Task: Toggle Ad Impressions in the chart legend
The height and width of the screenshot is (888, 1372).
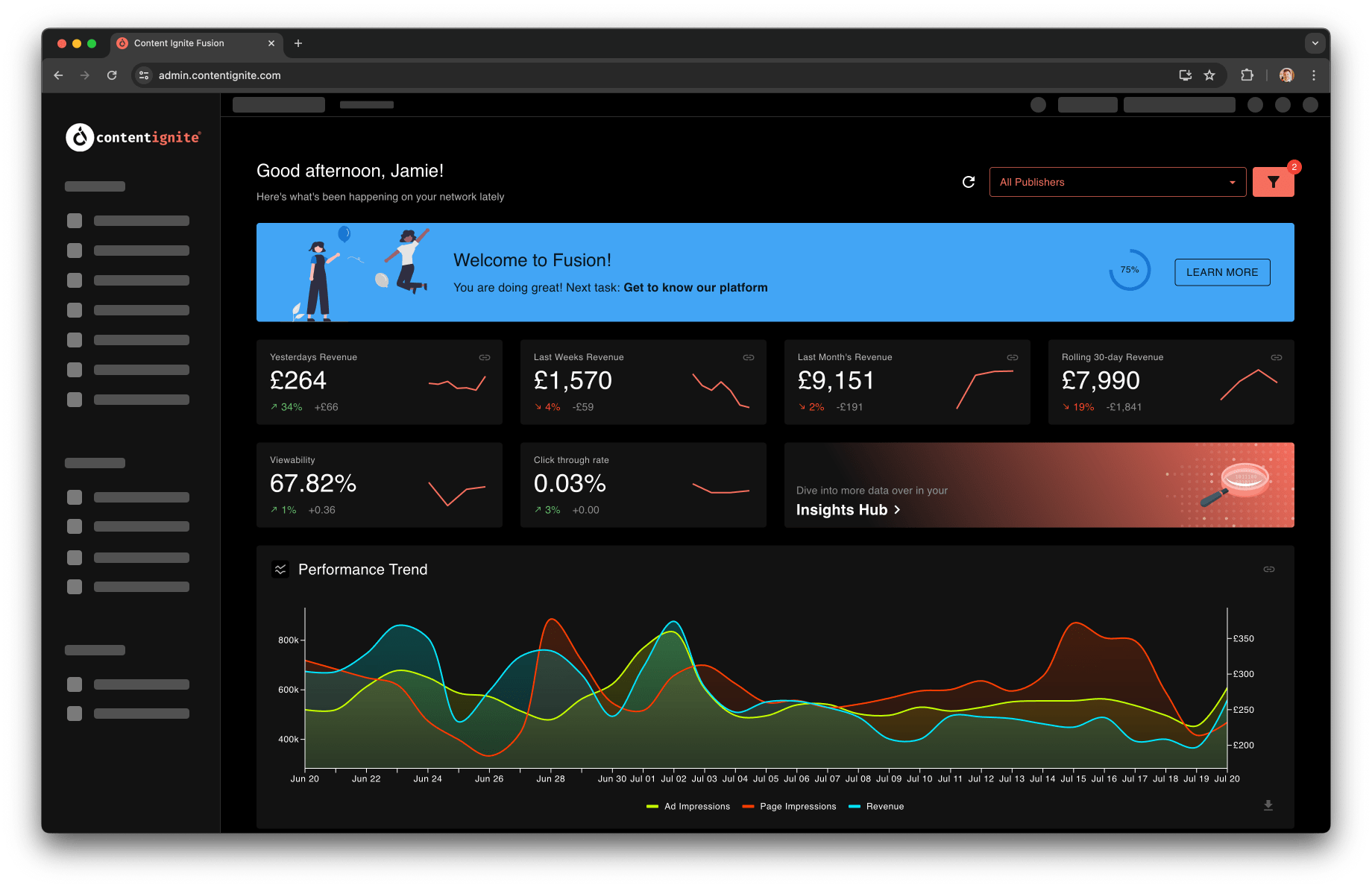Action: (x=687, y=806)
